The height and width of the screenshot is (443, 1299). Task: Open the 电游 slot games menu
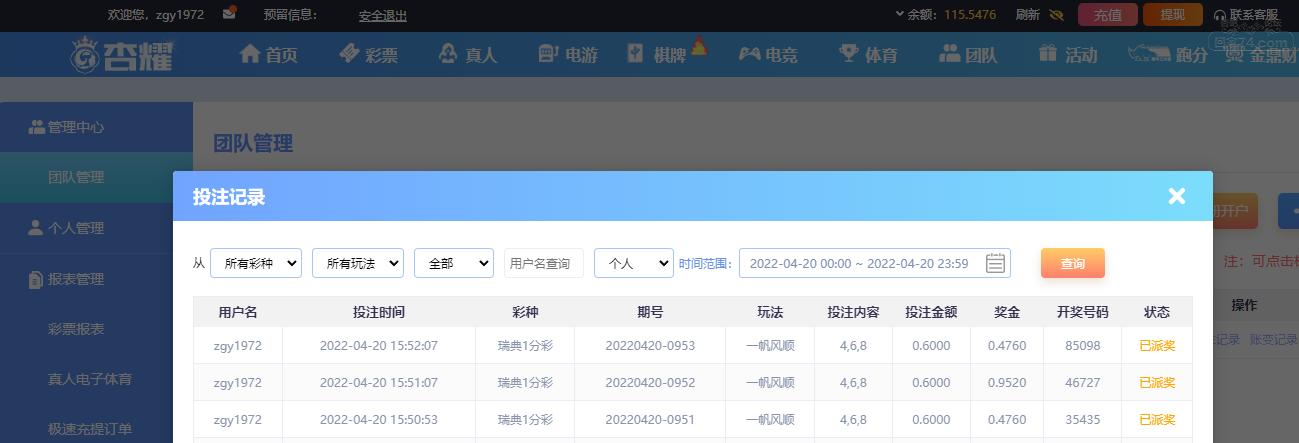pos(567,55)
